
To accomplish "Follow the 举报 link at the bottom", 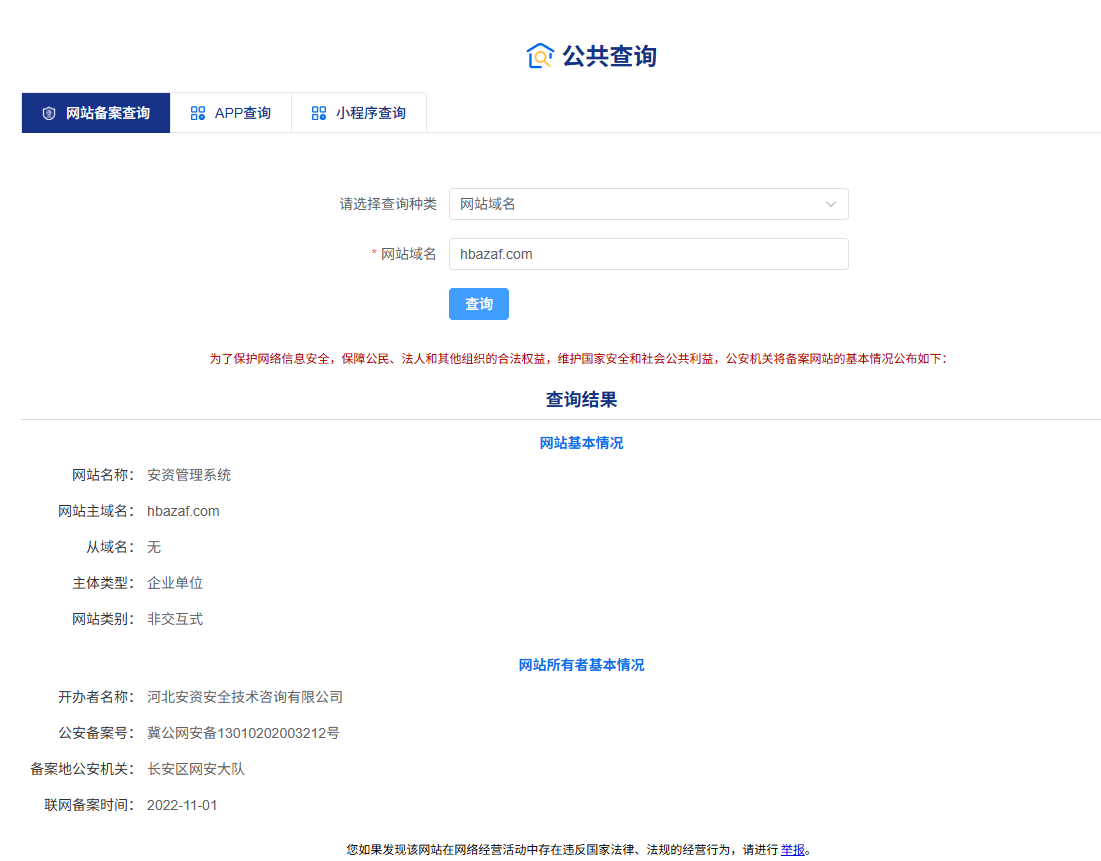I will point(792,849).
